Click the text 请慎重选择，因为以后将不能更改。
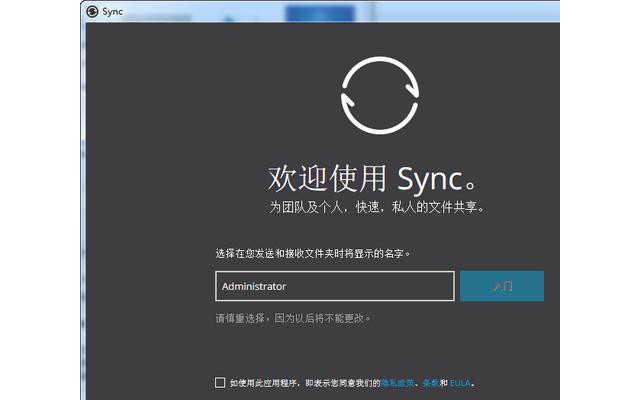Viewport: 640px width, 400px height. click(x=293, y=318)
